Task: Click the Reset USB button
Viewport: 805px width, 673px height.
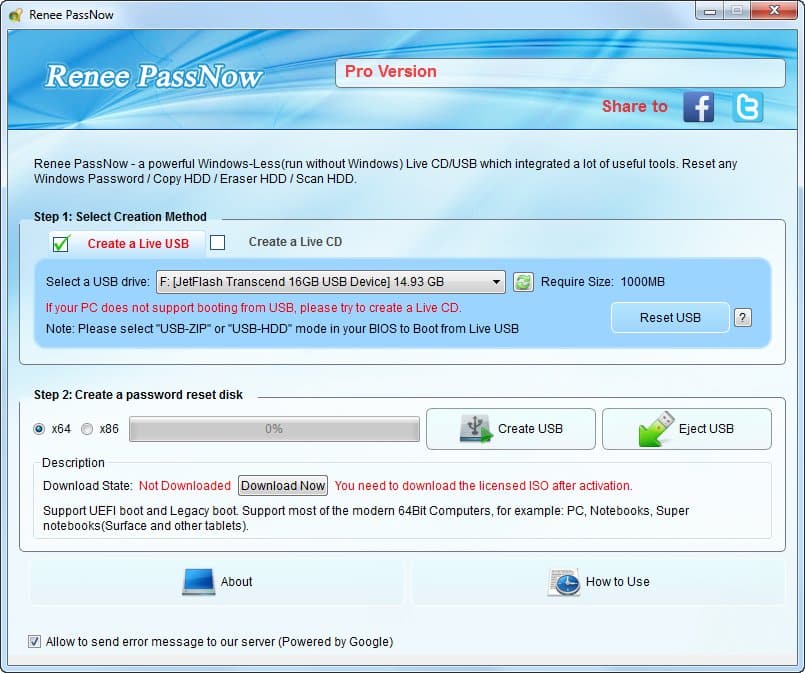Action: click(x=670, y=318)
